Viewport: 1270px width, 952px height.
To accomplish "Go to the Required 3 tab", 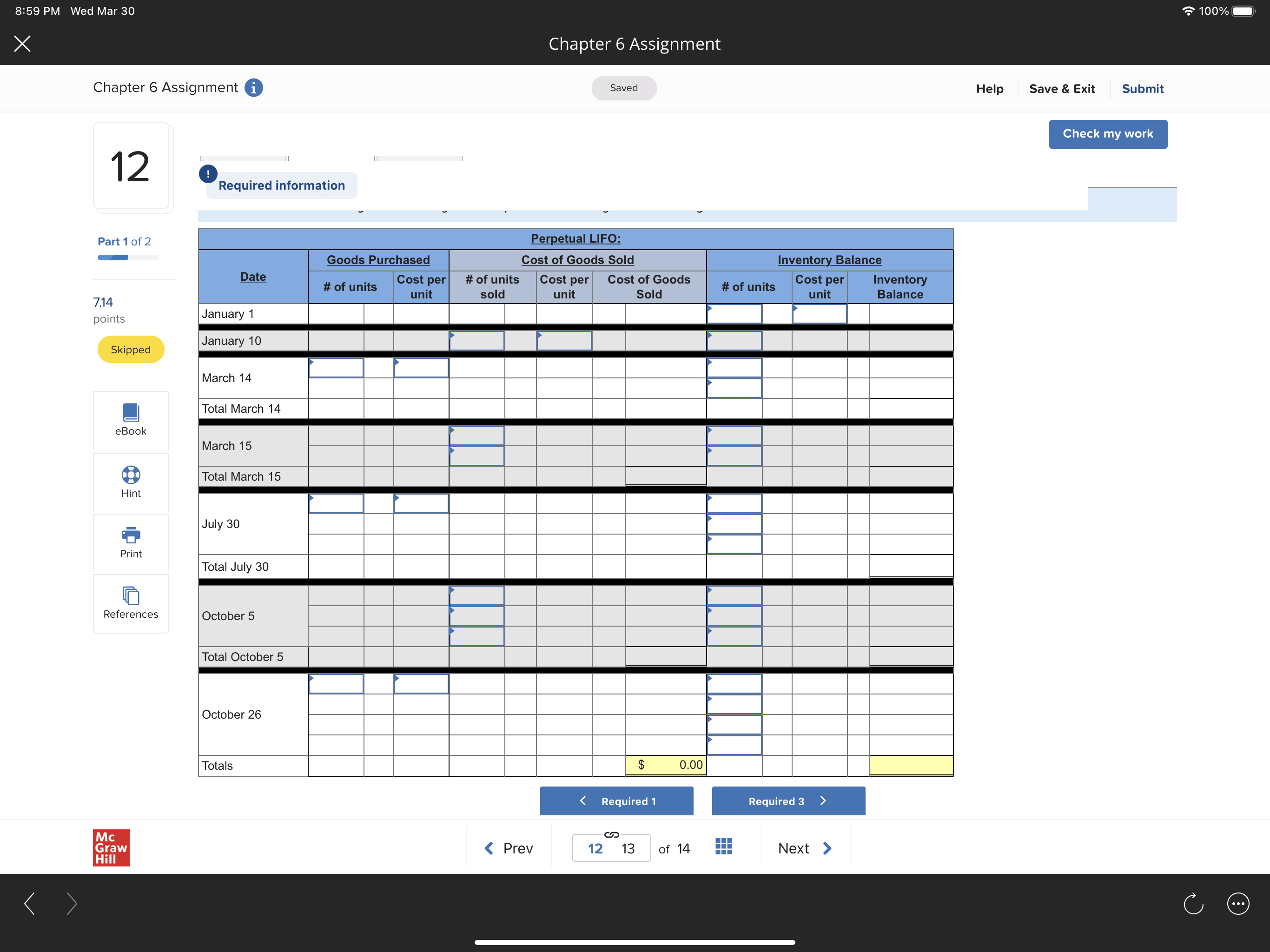I will pos(788,801).
